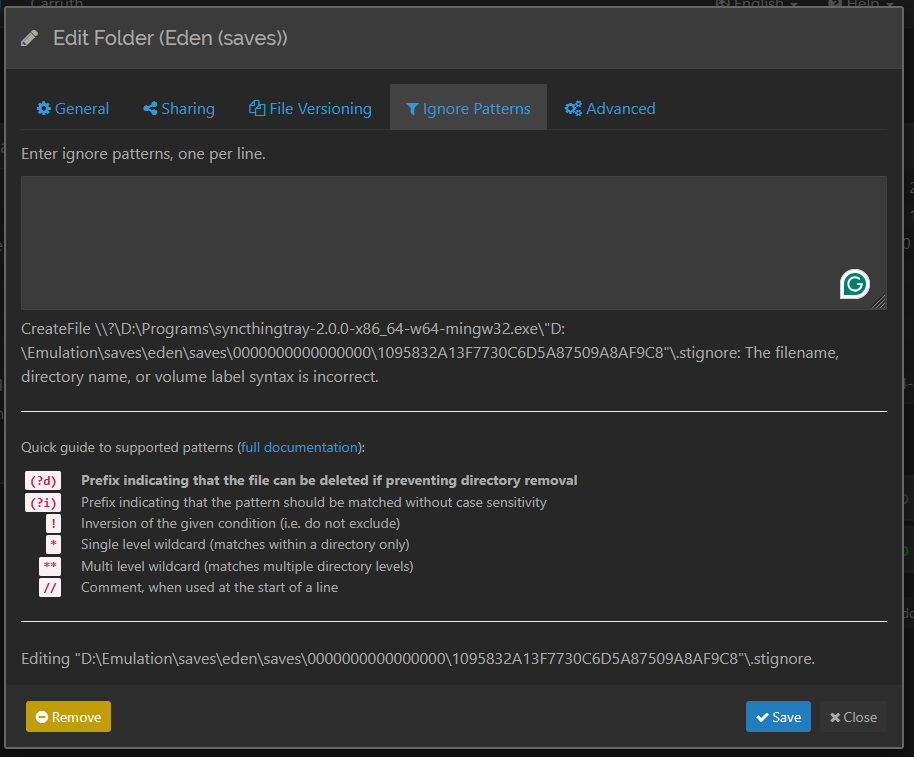The height and width of the screenshot is (757, 914).
Task: Click the gears icon on Advanced tab
Action: pos(573,108)
